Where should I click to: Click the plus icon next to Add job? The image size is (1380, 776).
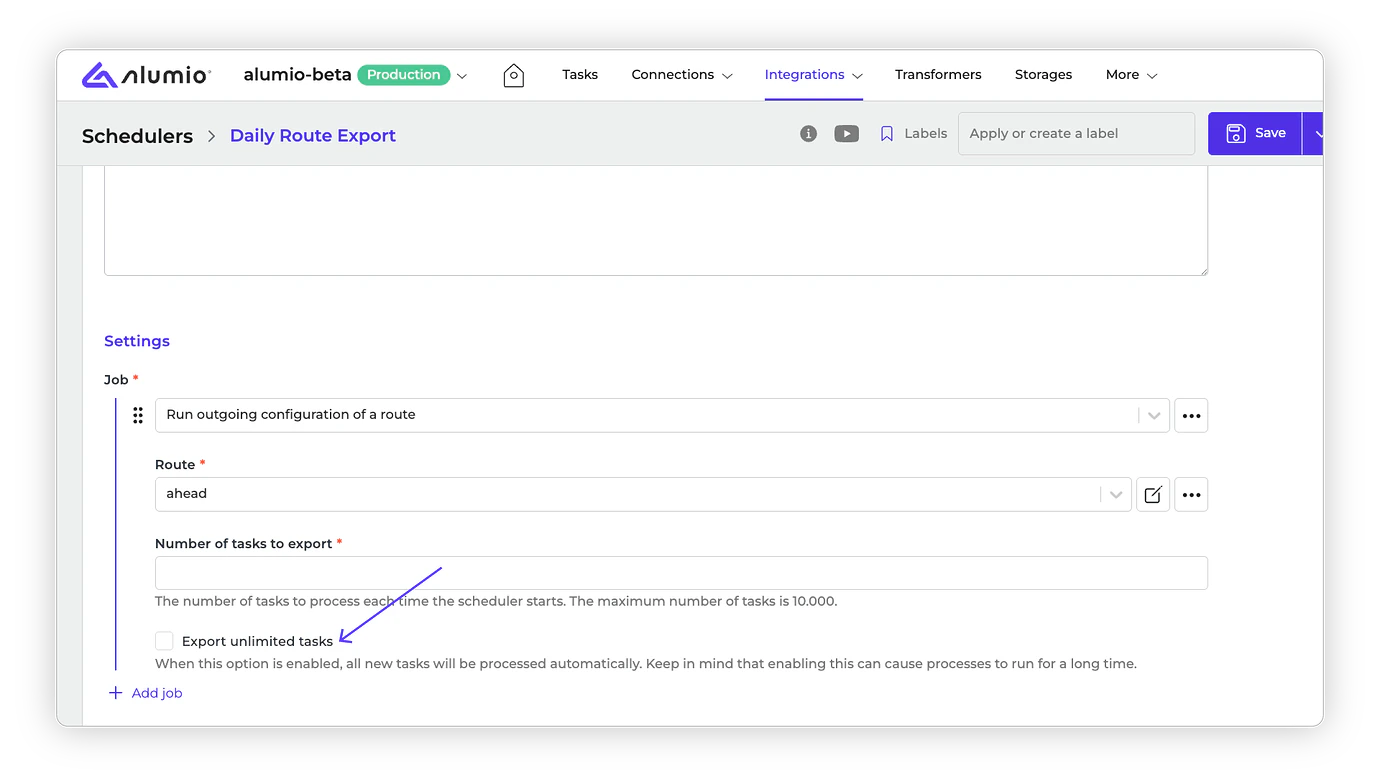pos(115,693)
